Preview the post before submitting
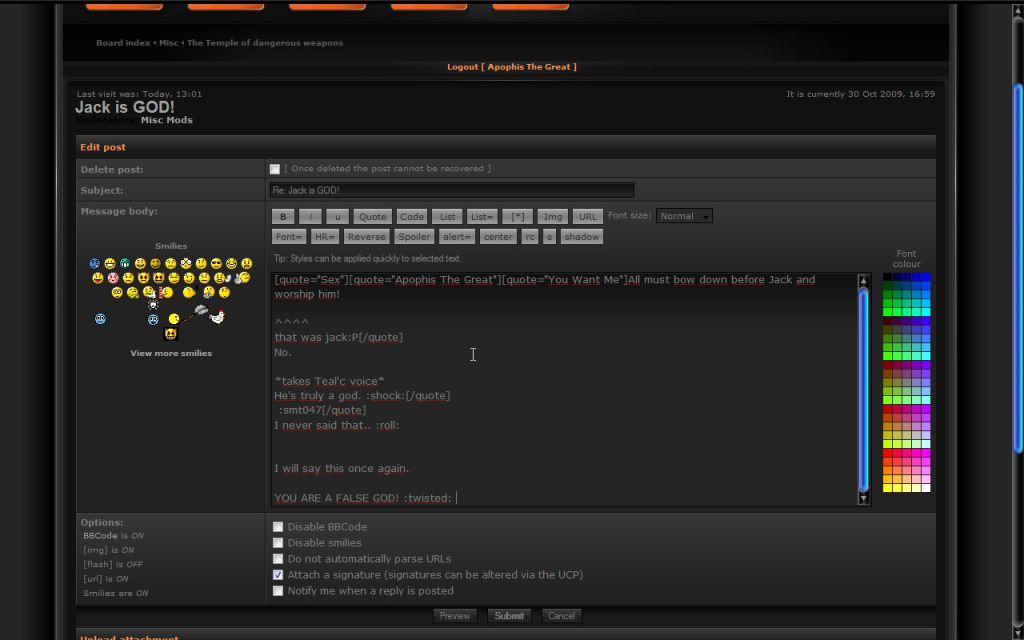 point(455,616)
